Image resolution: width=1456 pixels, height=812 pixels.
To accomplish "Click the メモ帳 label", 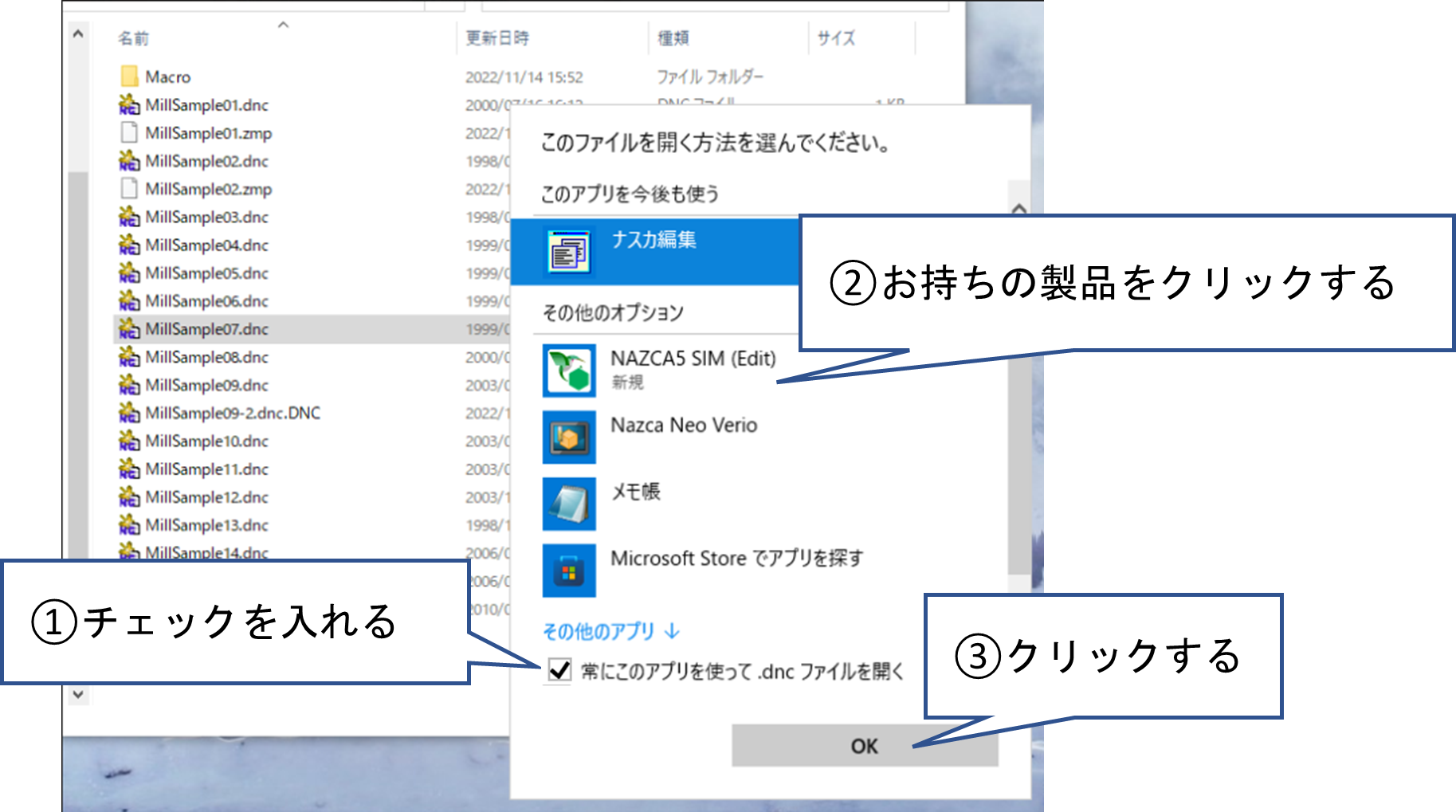I will 636,491.
